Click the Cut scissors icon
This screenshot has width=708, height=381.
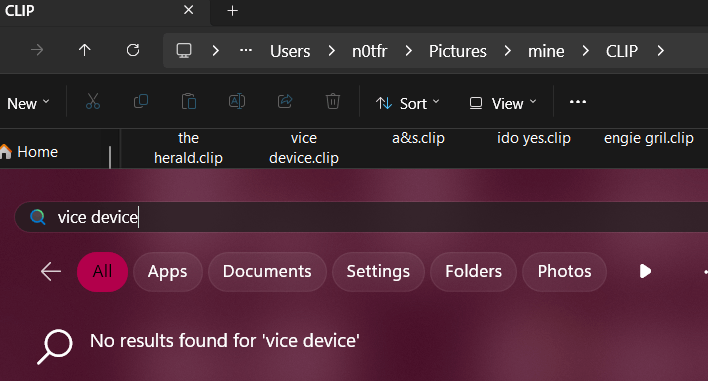pyautogui.click(x=93, y=102)
